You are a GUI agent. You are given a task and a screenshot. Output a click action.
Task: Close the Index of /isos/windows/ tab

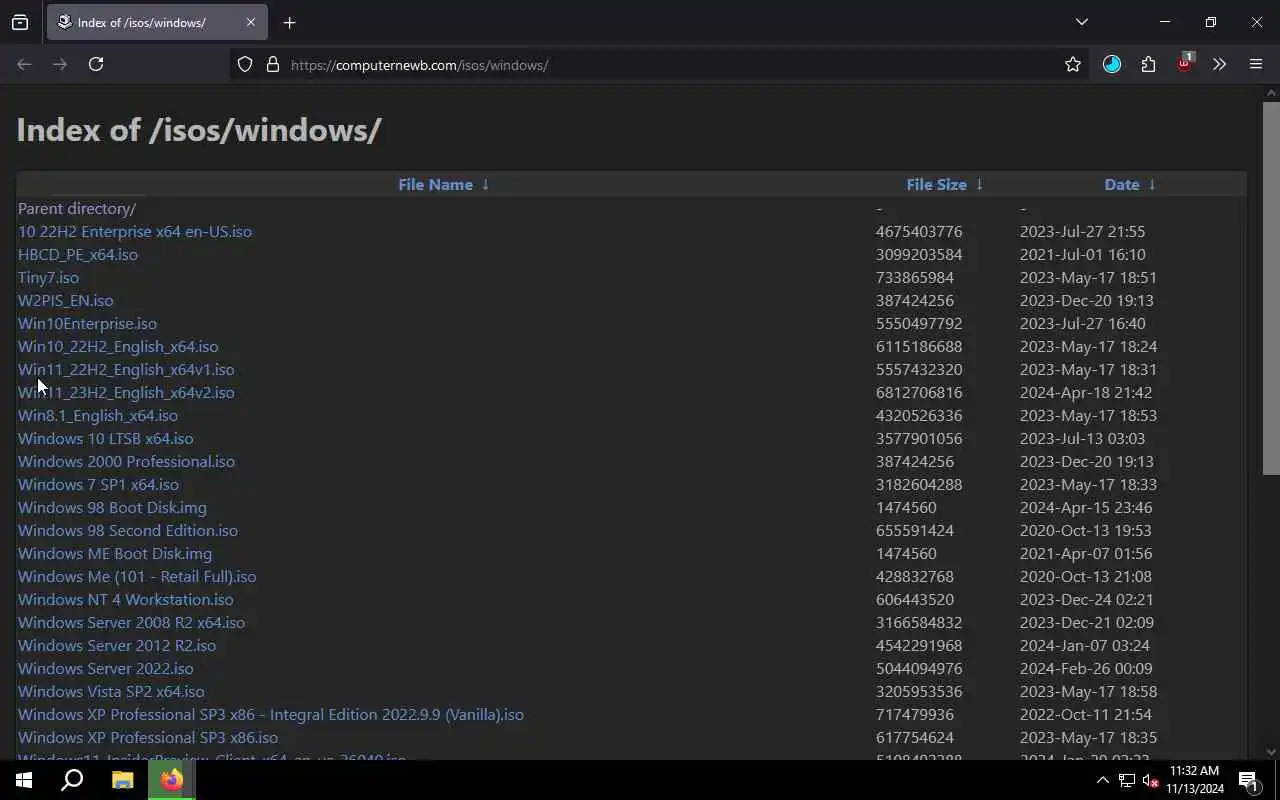[x=250, y=22]
